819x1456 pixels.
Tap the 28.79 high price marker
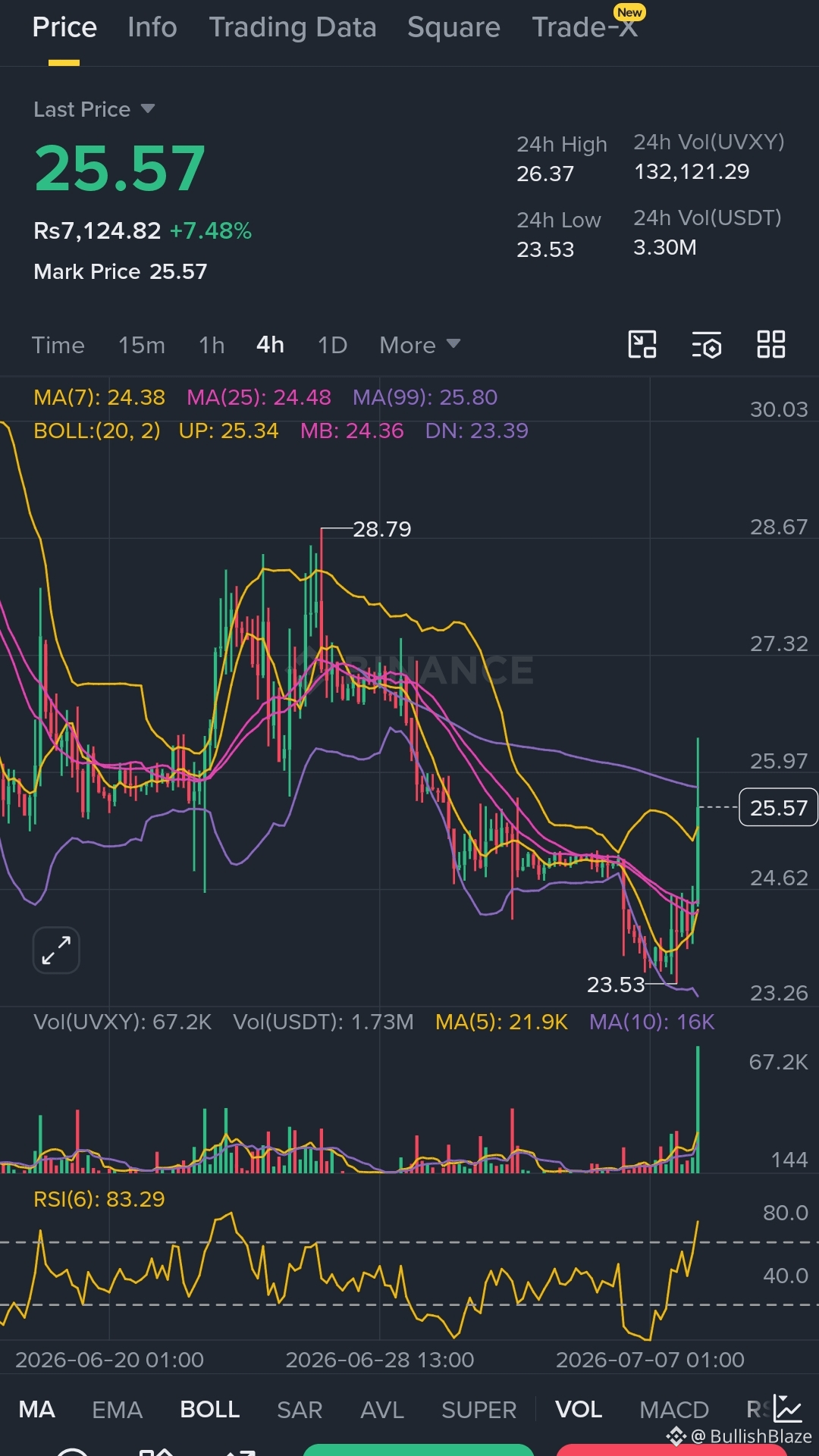pos(382,529)
